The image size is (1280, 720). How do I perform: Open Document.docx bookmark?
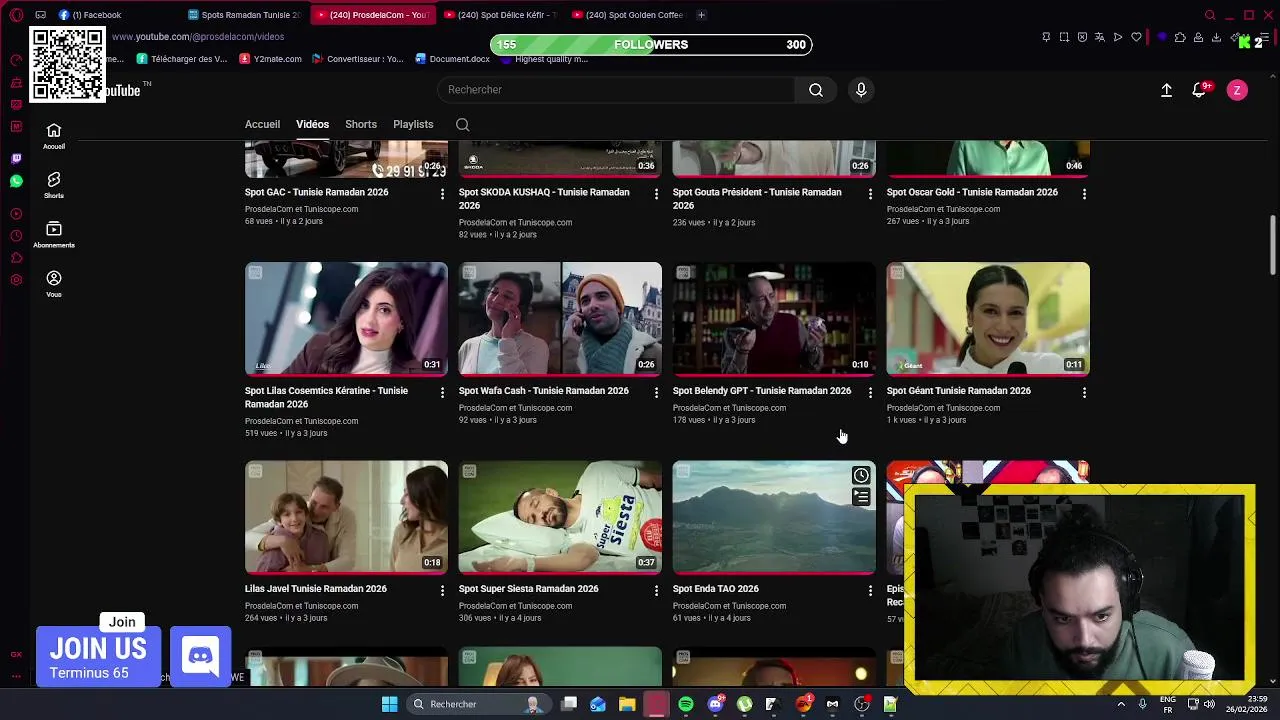(x=451, y=59)
